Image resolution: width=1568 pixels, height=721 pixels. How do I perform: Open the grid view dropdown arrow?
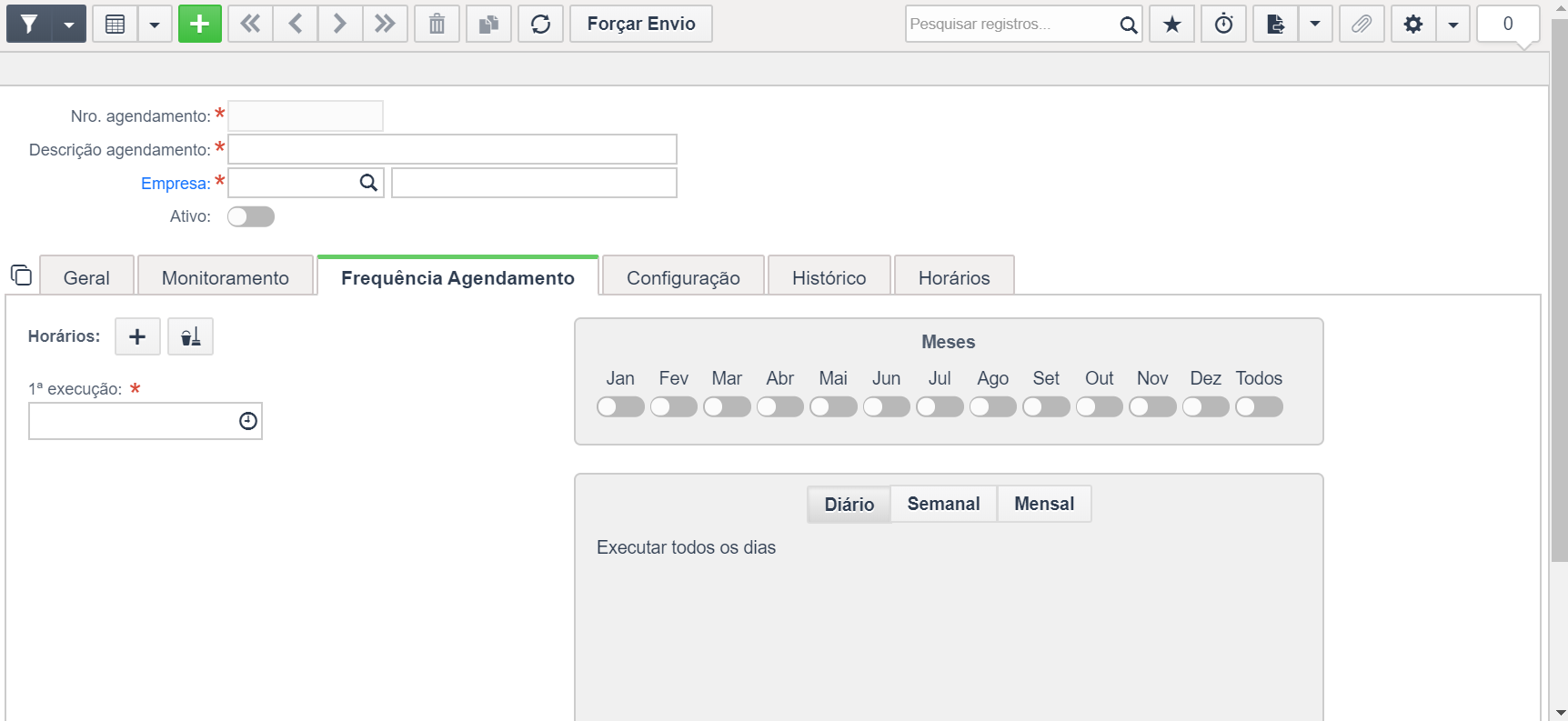[155, 24]
